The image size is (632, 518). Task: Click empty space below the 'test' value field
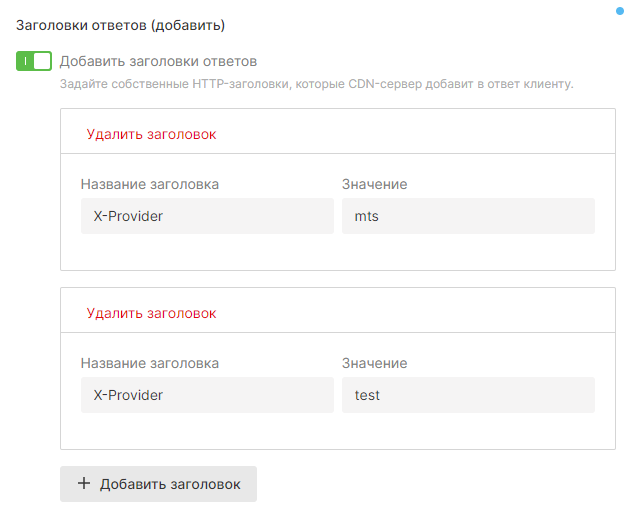468,431
